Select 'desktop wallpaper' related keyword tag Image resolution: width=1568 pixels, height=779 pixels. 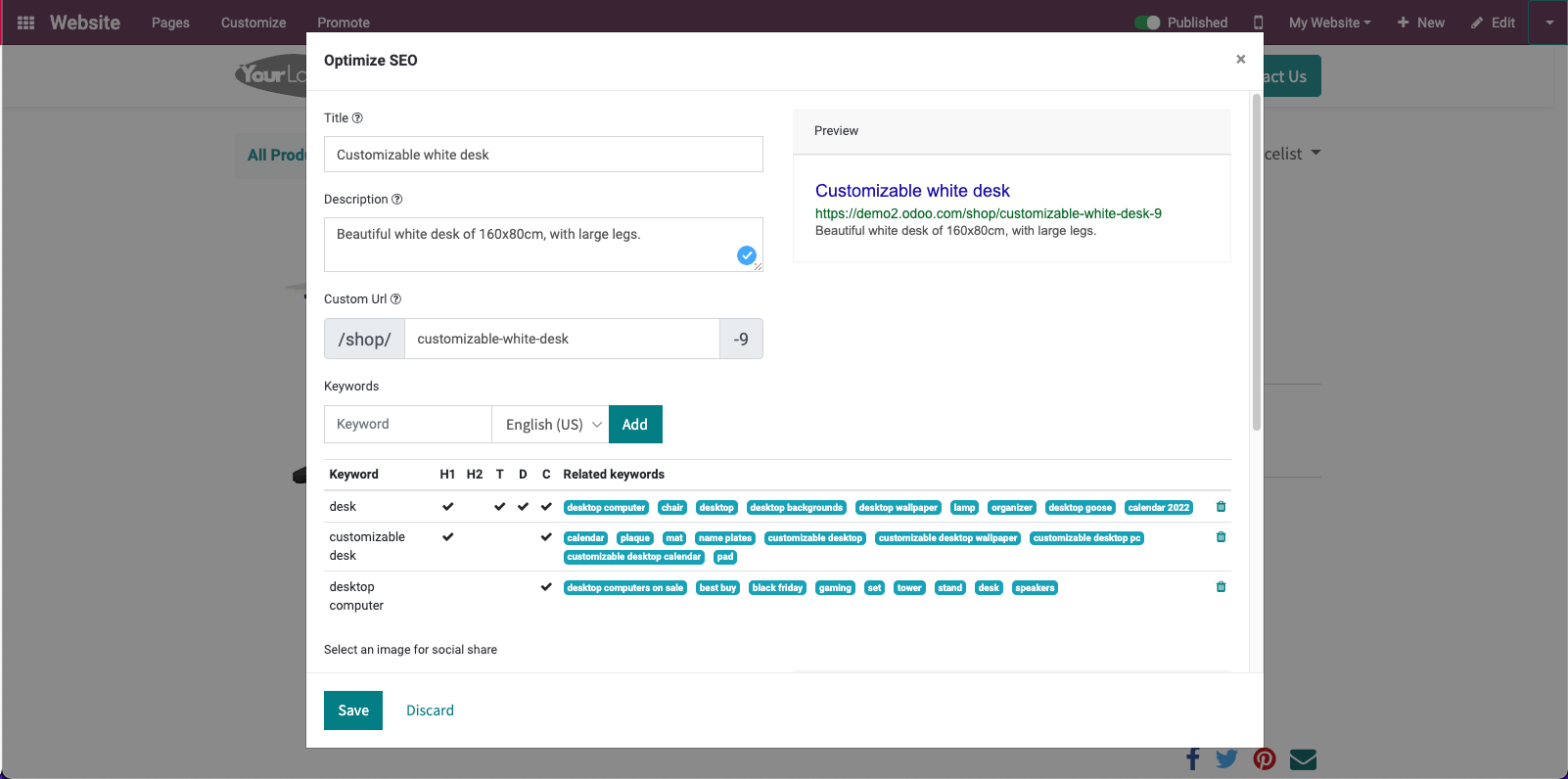click(899, 508)
